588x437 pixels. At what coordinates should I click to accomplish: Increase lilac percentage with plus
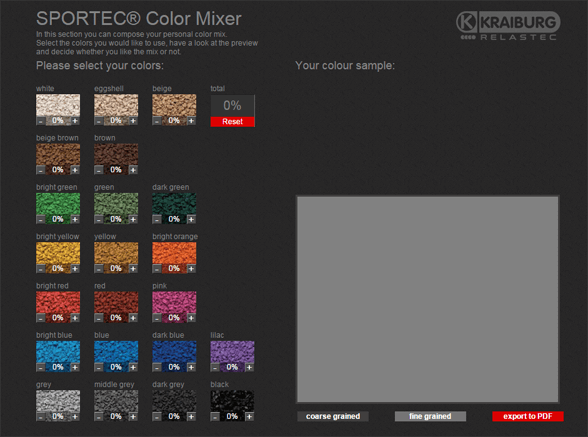tap(249, 367)
